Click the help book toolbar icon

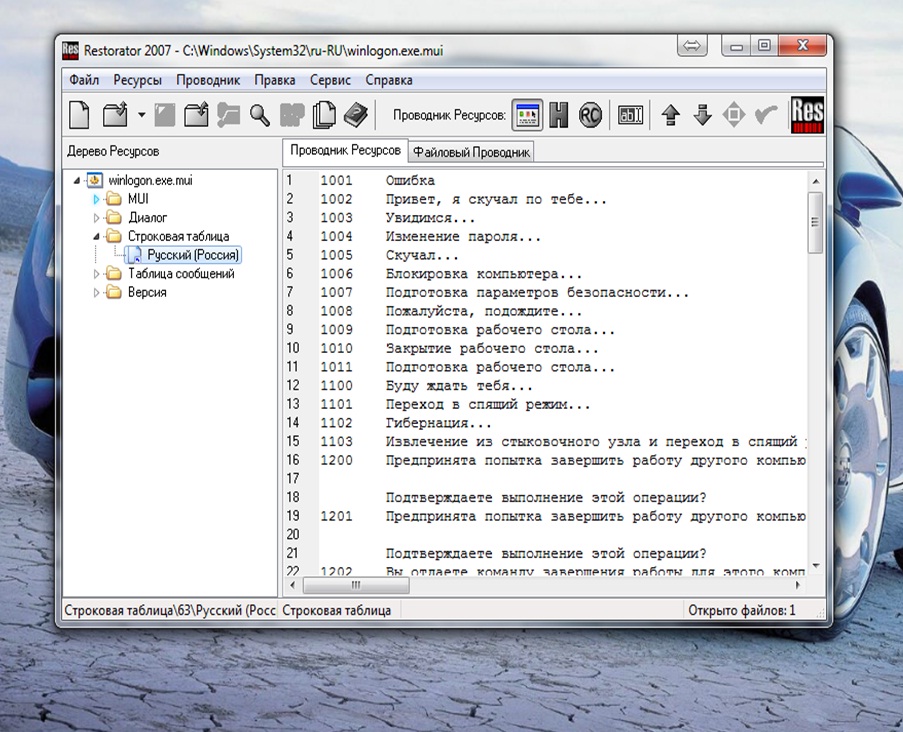coord(356,115)
